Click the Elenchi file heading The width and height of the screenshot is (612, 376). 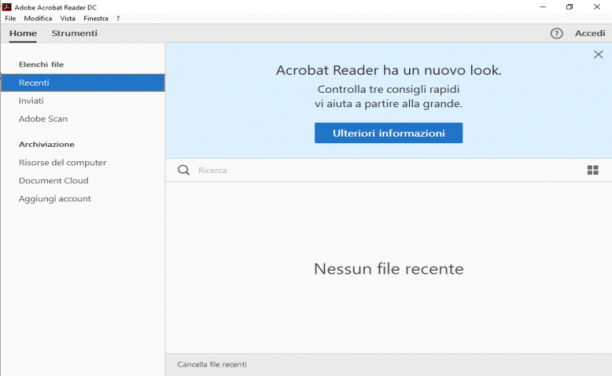coord(41,64)
